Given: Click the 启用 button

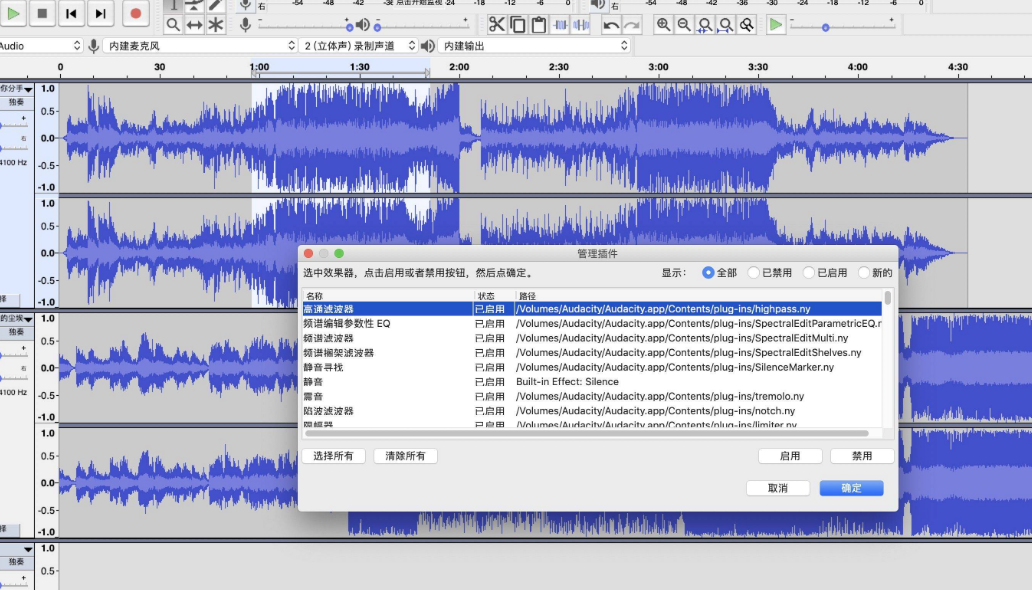Looking at the screenshot, I should click(x=790, y=456).
